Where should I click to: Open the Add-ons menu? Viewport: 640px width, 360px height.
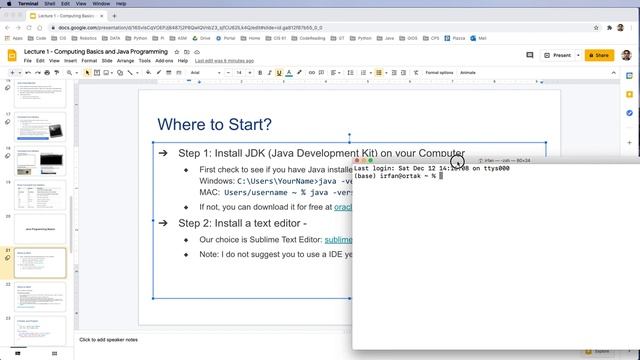click(164, 60)
